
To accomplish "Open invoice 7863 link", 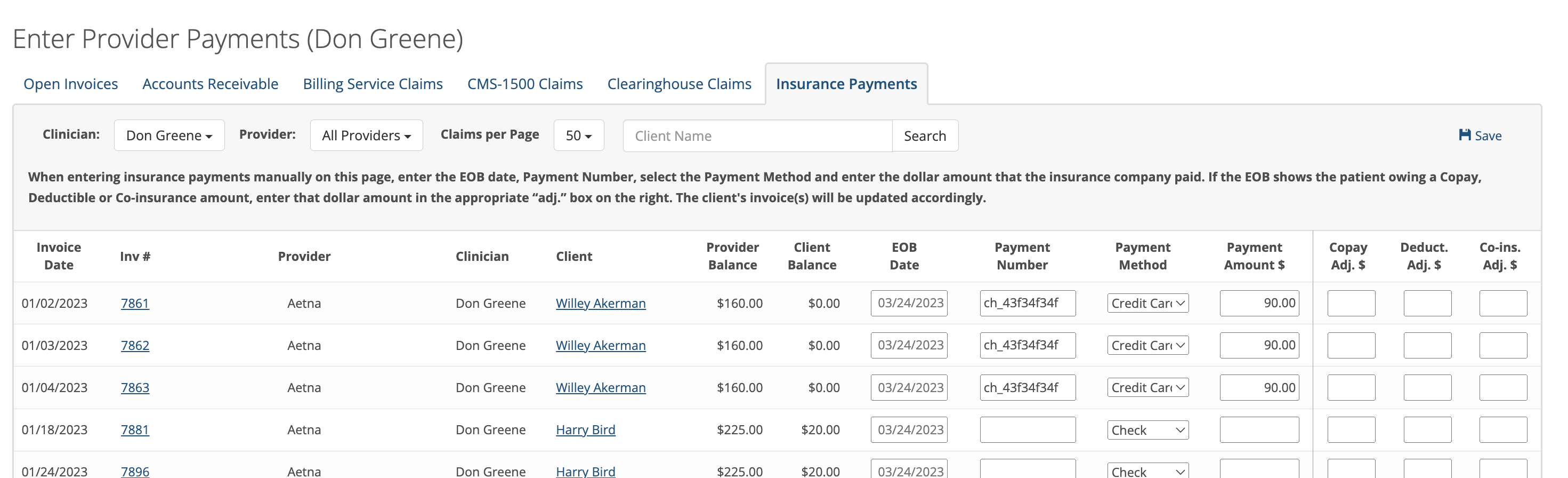I will click(135, 387).
